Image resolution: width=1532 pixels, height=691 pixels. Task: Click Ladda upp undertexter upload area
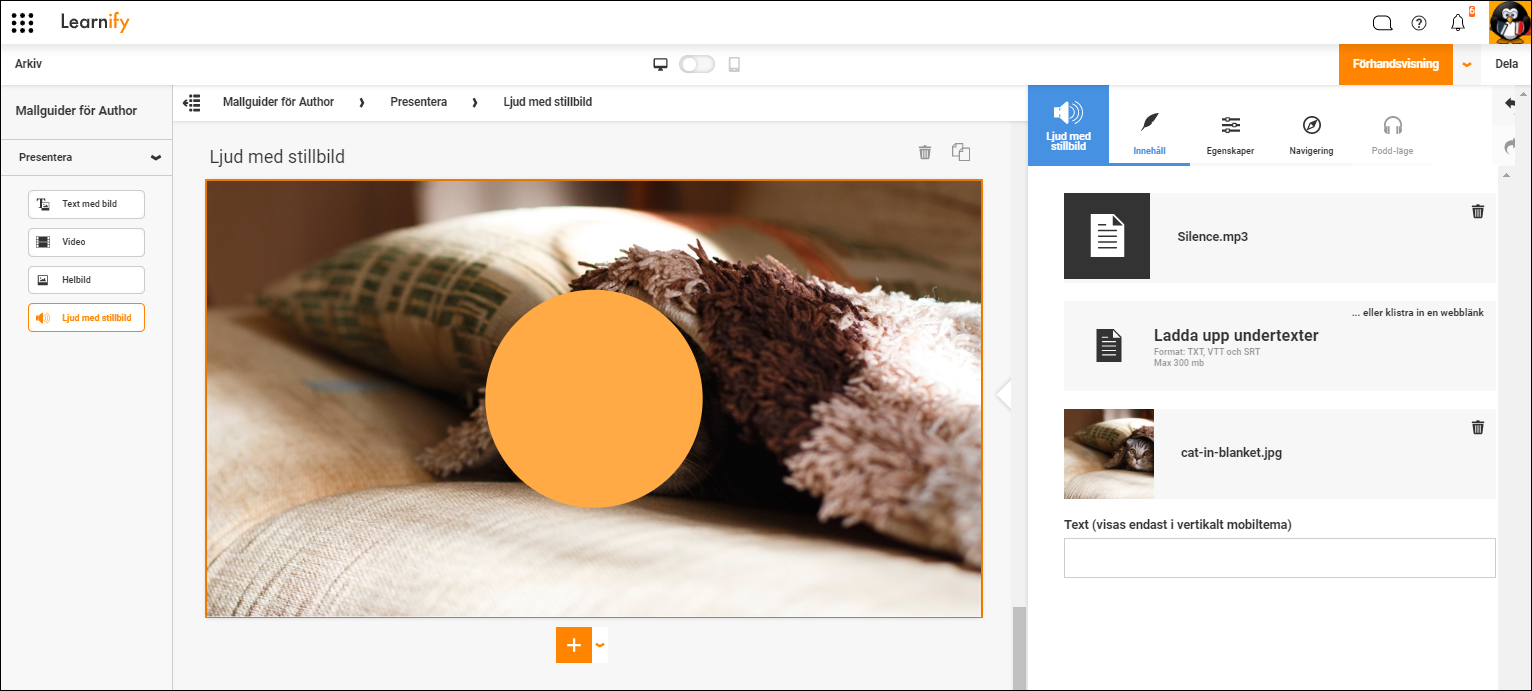[1280, 346]
